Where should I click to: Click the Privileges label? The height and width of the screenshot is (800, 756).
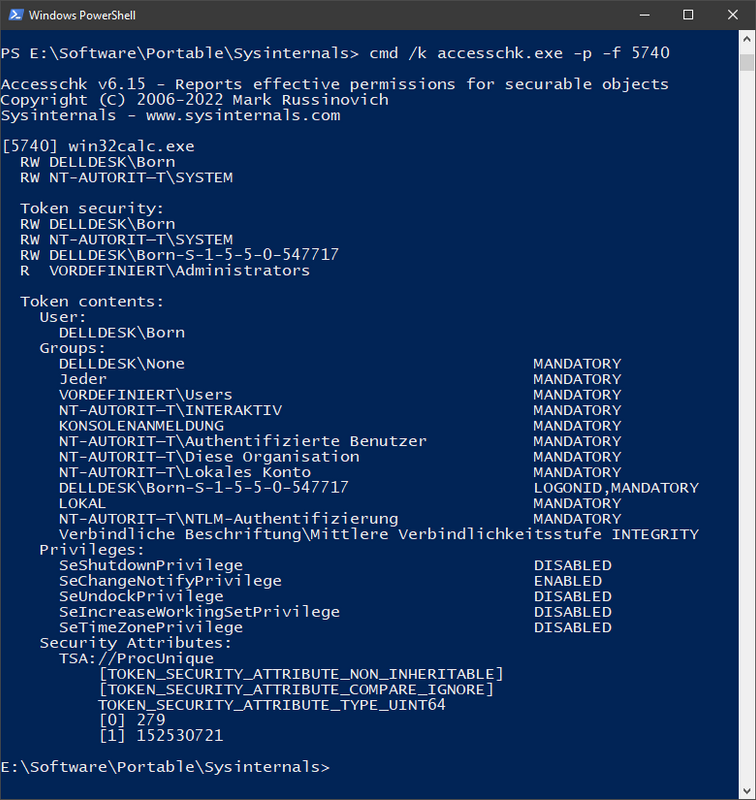[86, 550]
